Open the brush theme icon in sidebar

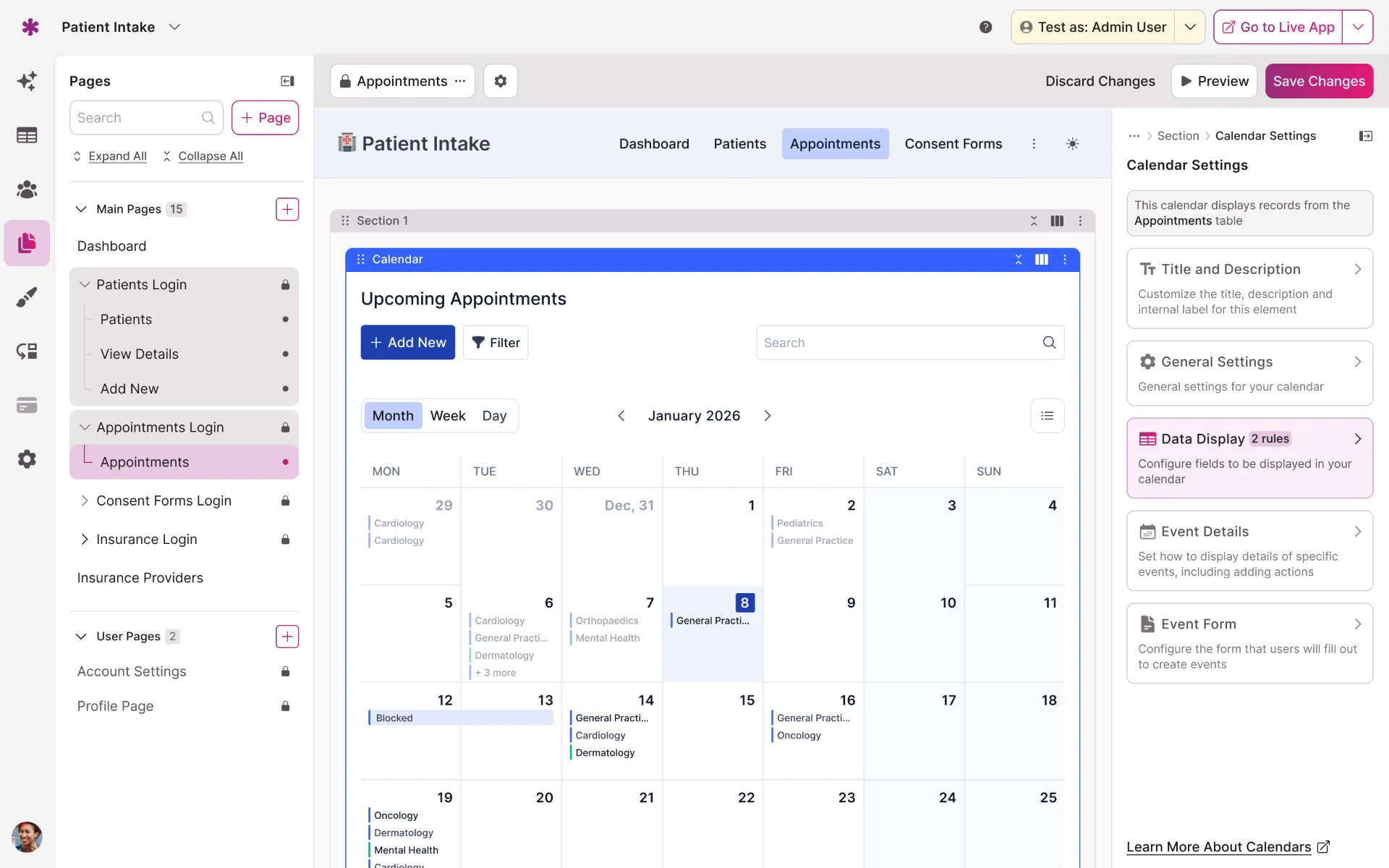(x=27, y=297)
